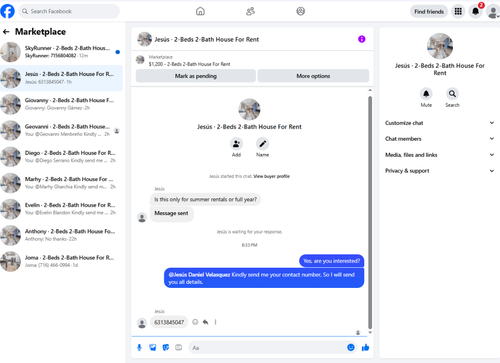Open the emoji picker smiley
Viewport: 500px width, 363px height.
(x=351, y=347)
